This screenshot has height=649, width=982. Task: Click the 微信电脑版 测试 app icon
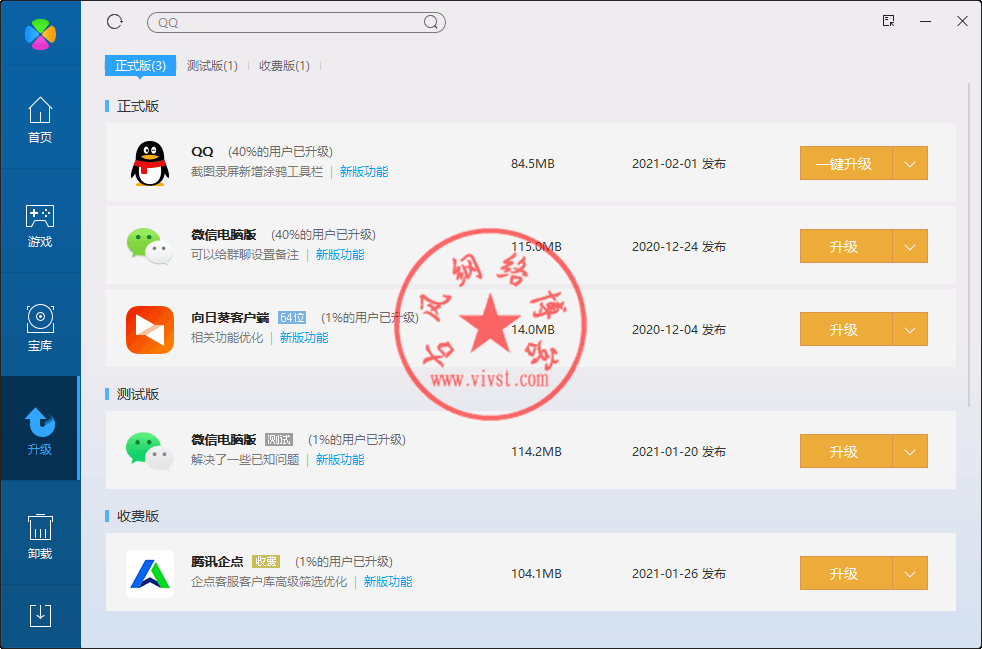150,451
